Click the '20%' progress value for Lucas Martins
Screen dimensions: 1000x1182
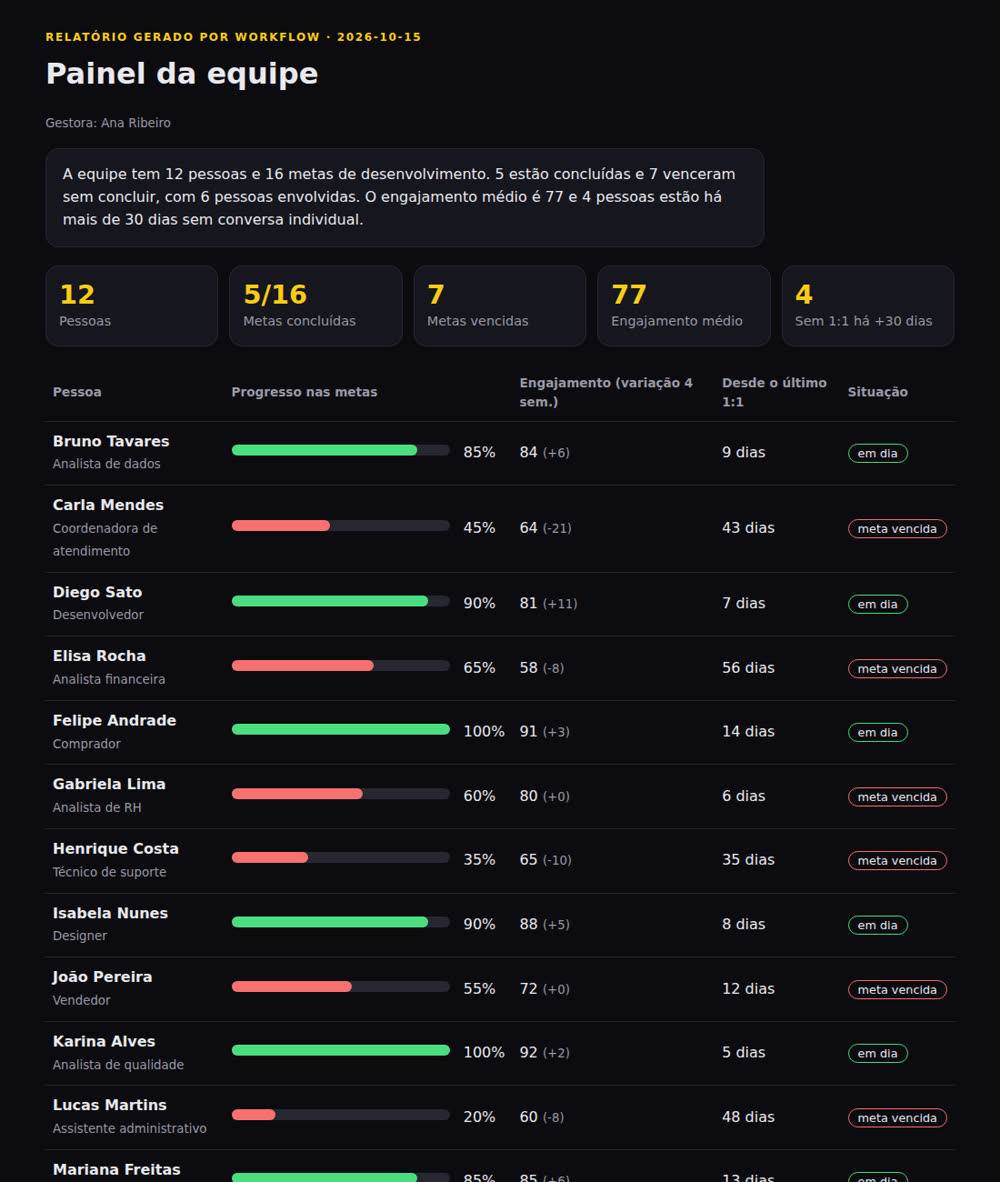click(479, 1116)
